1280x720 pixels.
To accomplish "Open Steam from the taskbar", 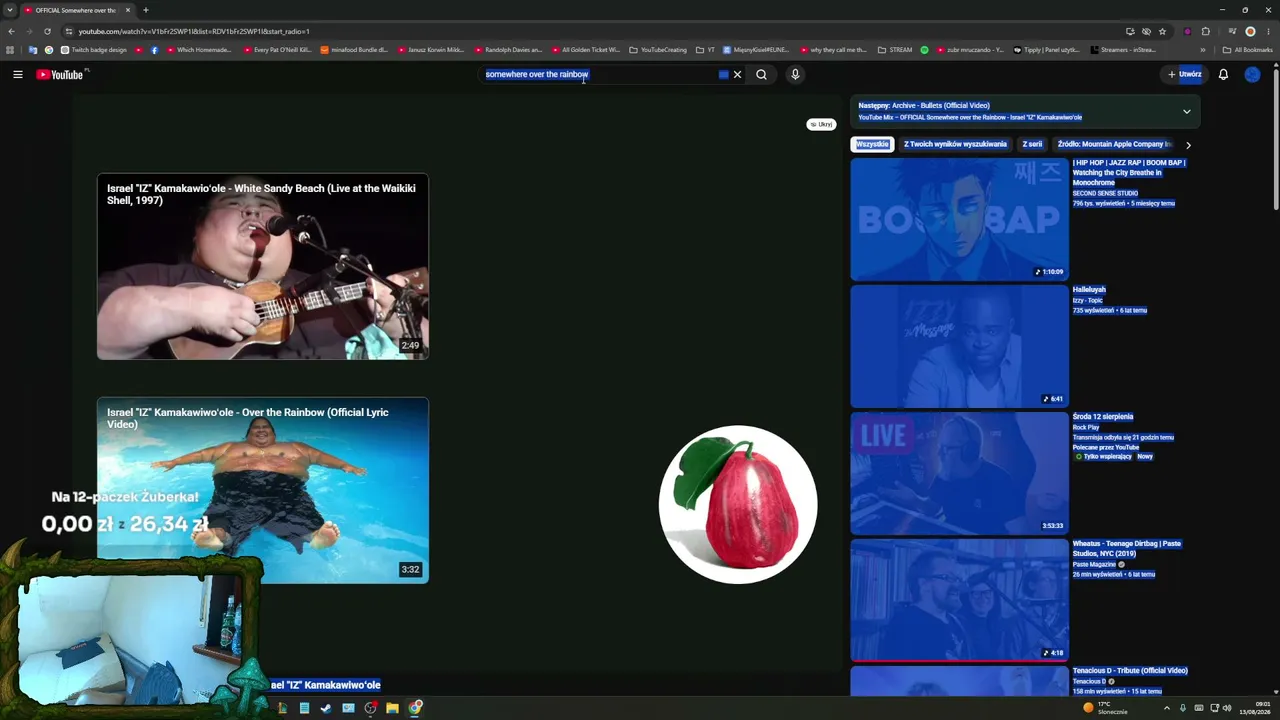I will [x=326, y=708].
